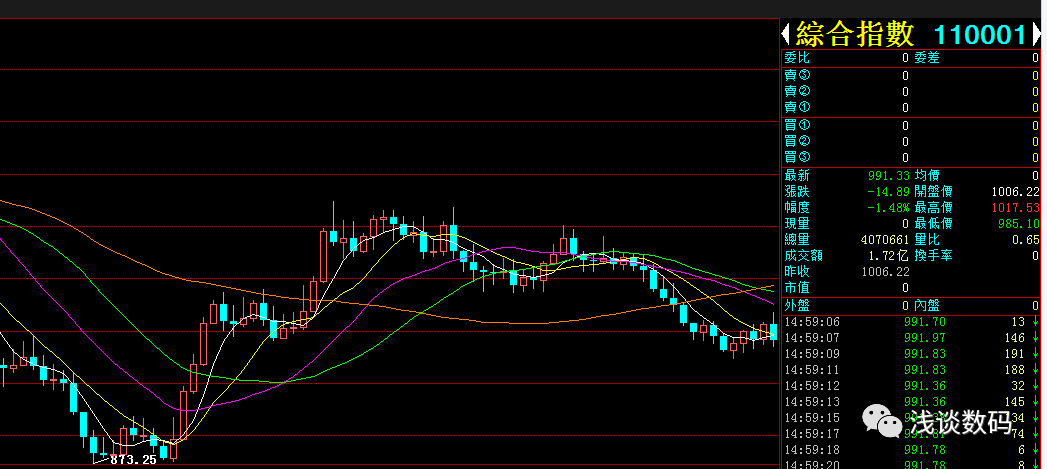Click the 委差 label
Viewport: 1047px width, 469px height.
[x=927, y=58]
